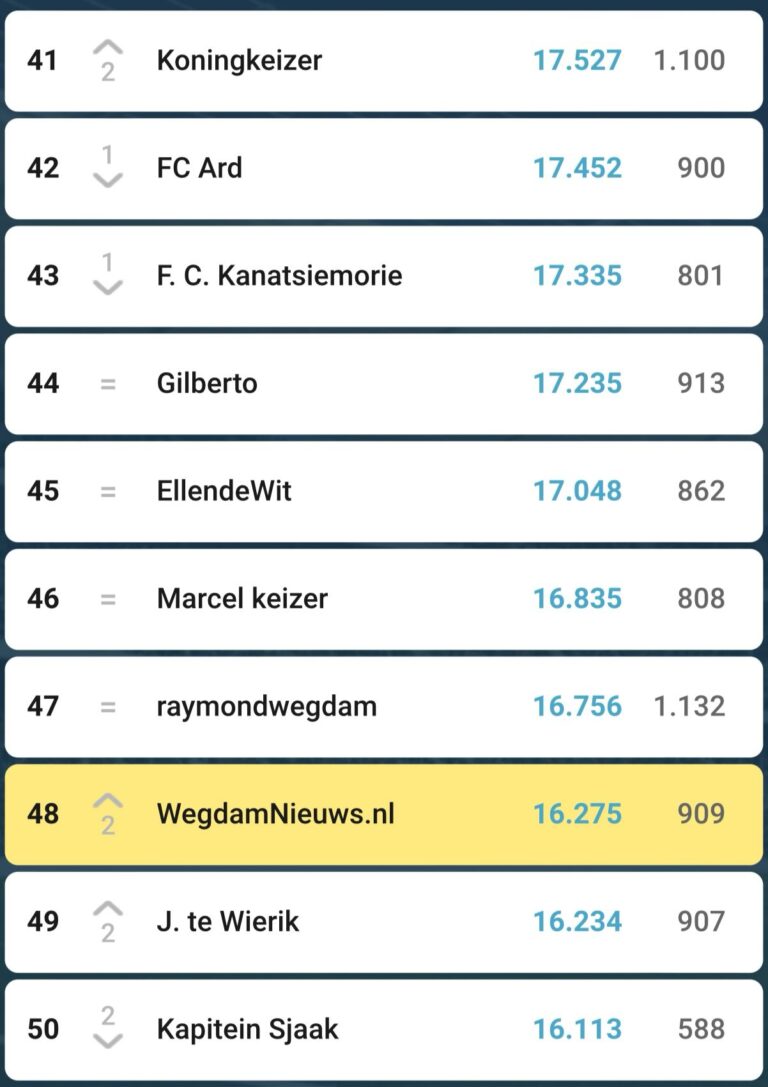
Task: Click the points value 1.132
Action: 689,706
